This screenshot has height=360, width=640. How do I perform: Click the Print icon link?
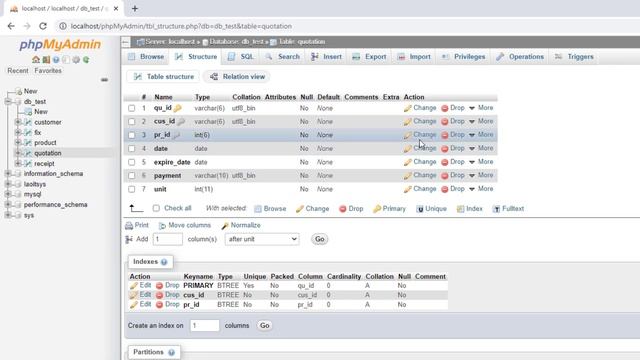point(129,225)
